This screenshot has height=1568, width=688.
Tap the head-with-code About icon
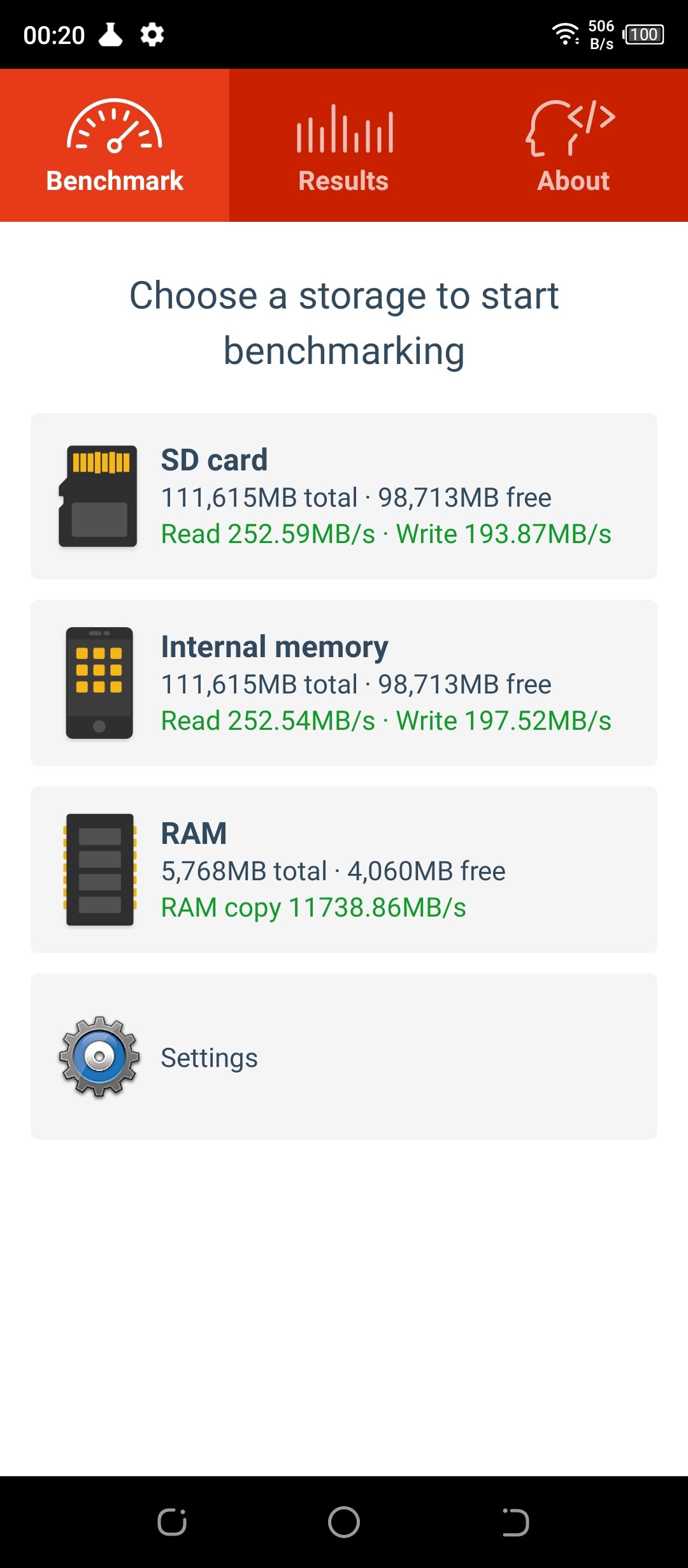point(571,127)
